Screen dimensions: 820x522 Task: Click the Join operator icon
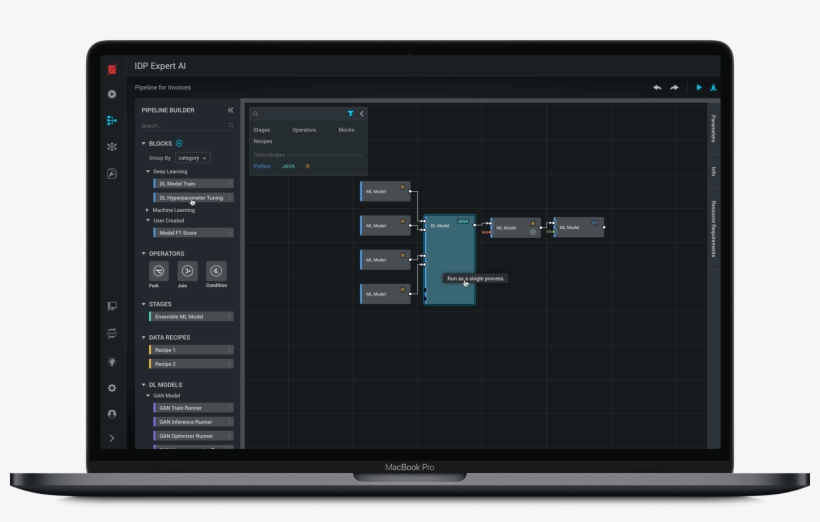point(187,271)
